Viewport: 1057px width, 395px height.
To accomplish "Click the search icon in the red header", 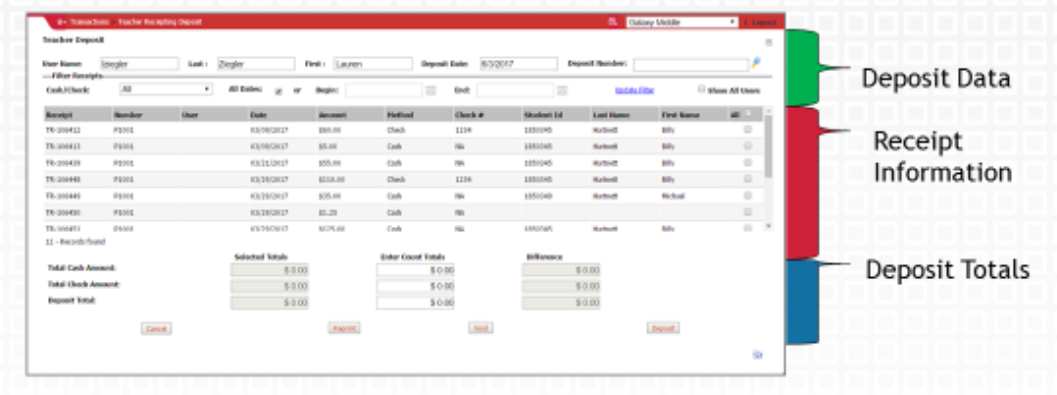I will [x=613, y=22].
